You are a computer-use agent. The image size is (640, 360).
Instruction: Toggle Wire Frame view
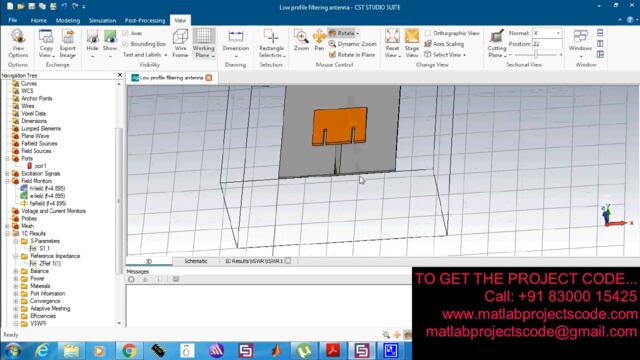pyautogui.click(x=180, y=43)
